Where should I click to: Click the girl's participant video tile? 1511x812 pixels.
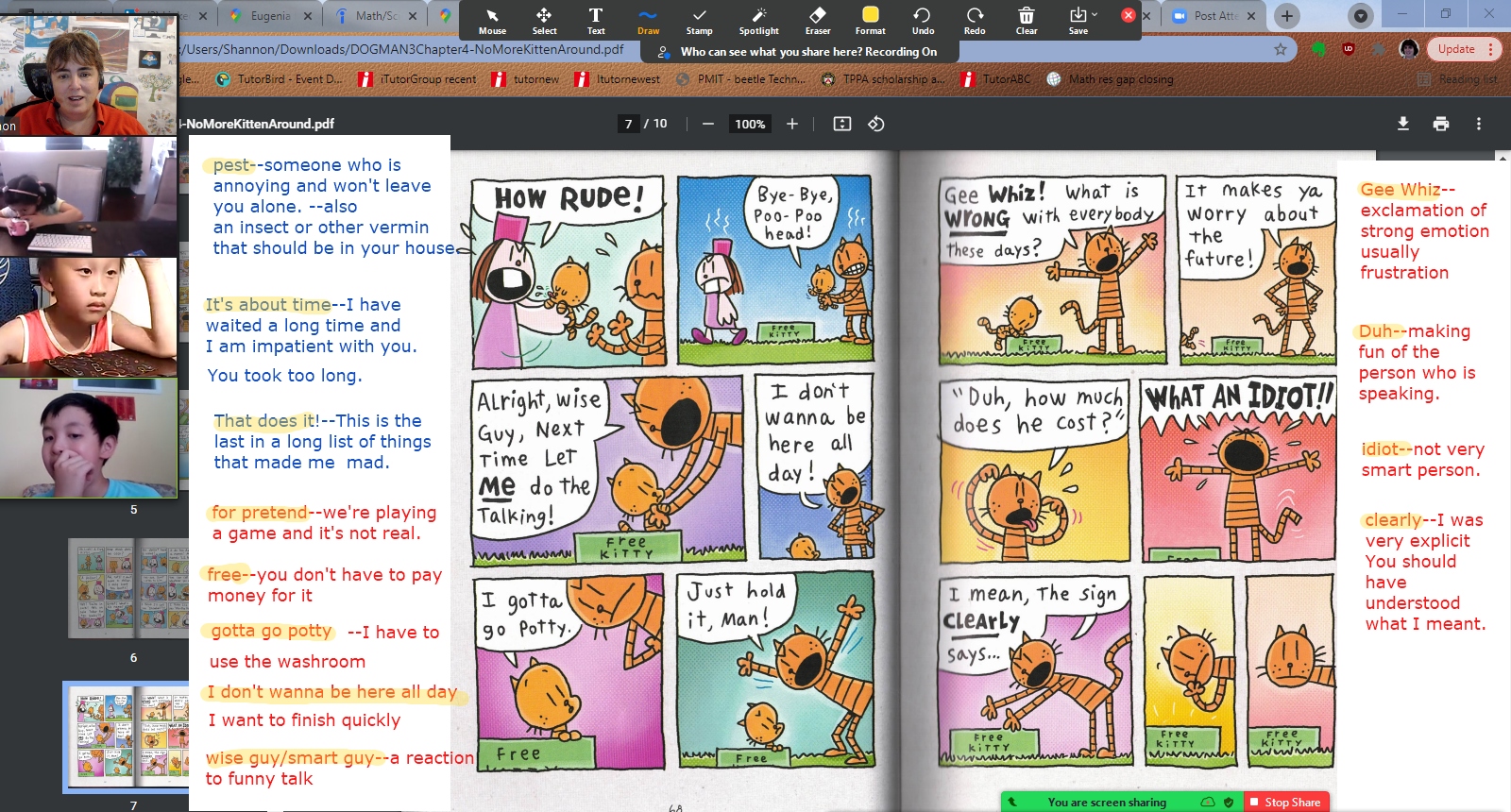coord(89,196)
